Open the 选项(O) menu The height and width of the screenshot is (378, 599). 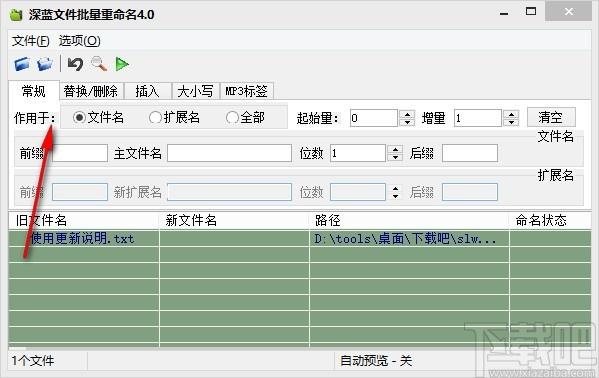tap(79, 41)
